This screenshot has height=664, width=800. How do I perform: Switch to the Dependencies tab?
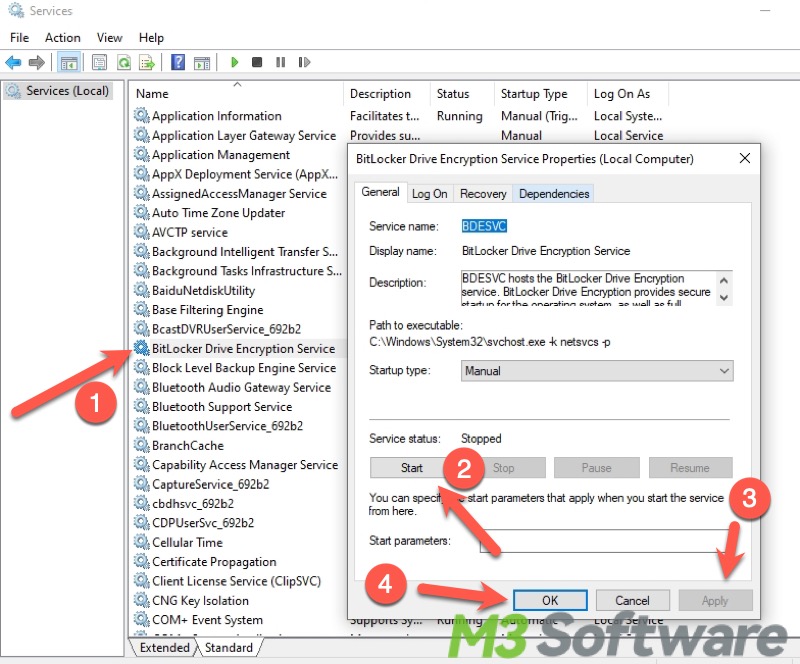(x=554, y=194)
